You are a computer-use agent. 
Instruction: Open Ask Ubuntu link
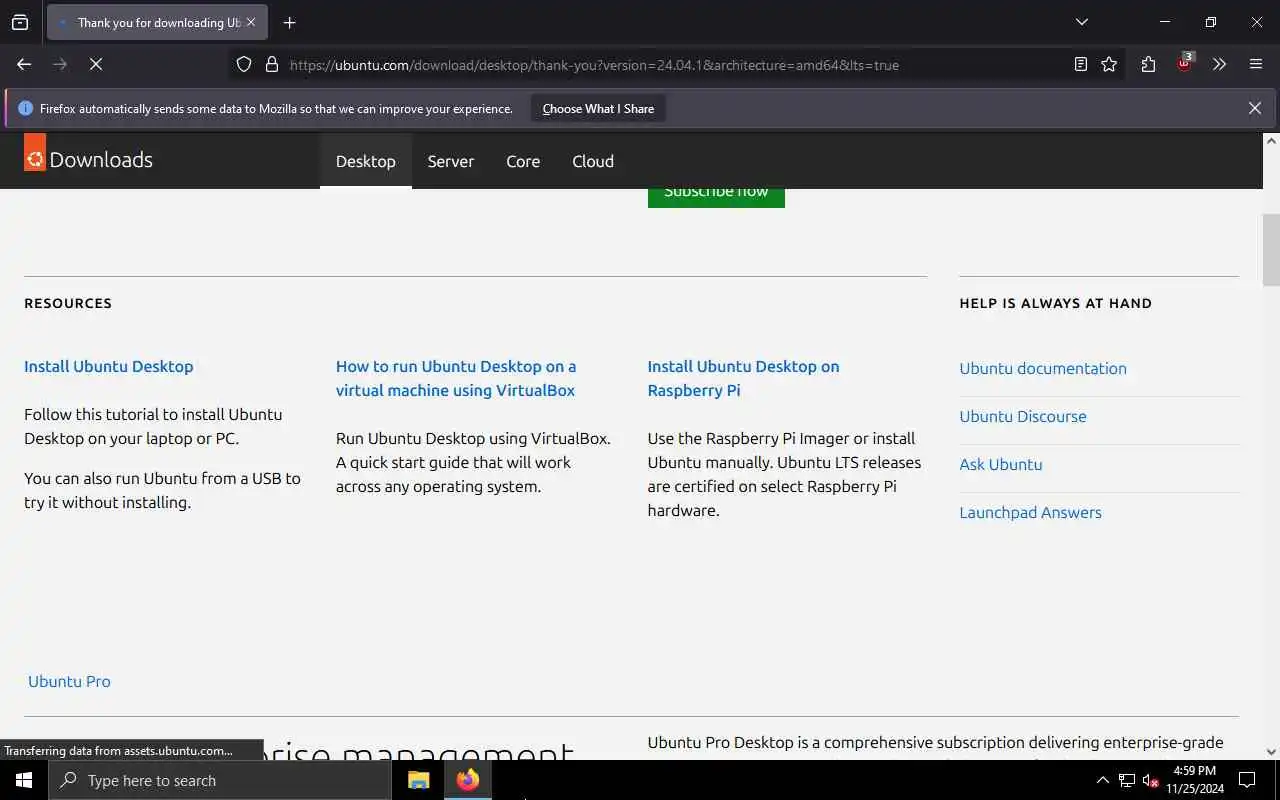click(1001, 464)
